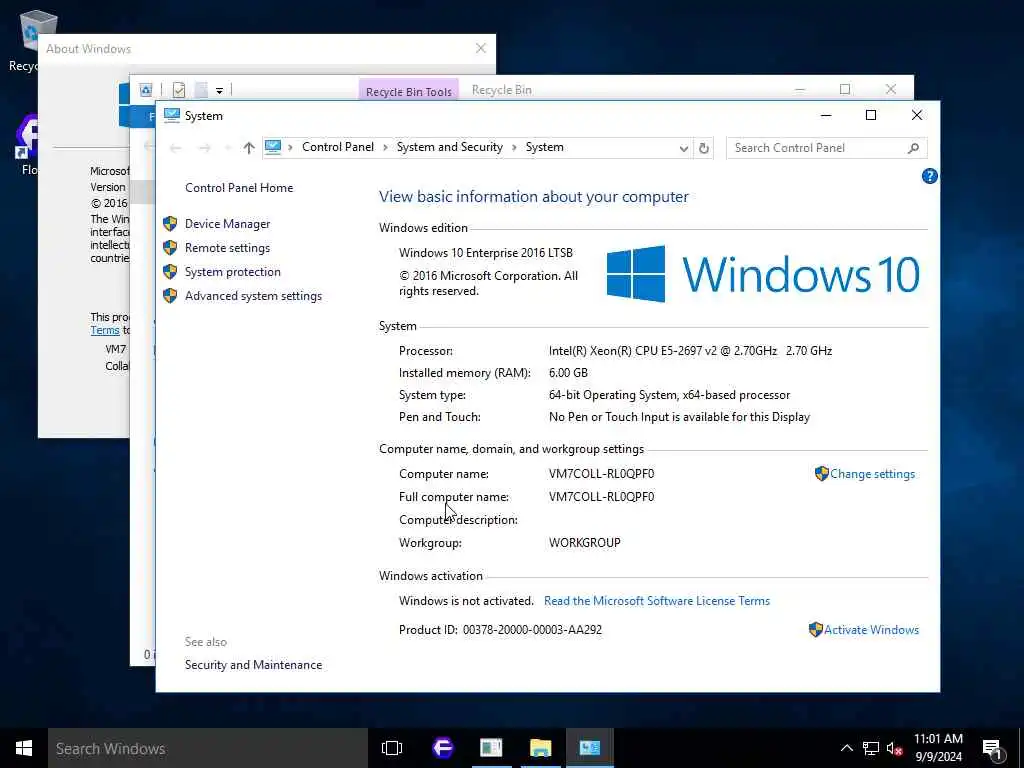Show hidden tray icons
This screenshot has height=768, width=1024.
pyautogui.click(x=846, y=748)
